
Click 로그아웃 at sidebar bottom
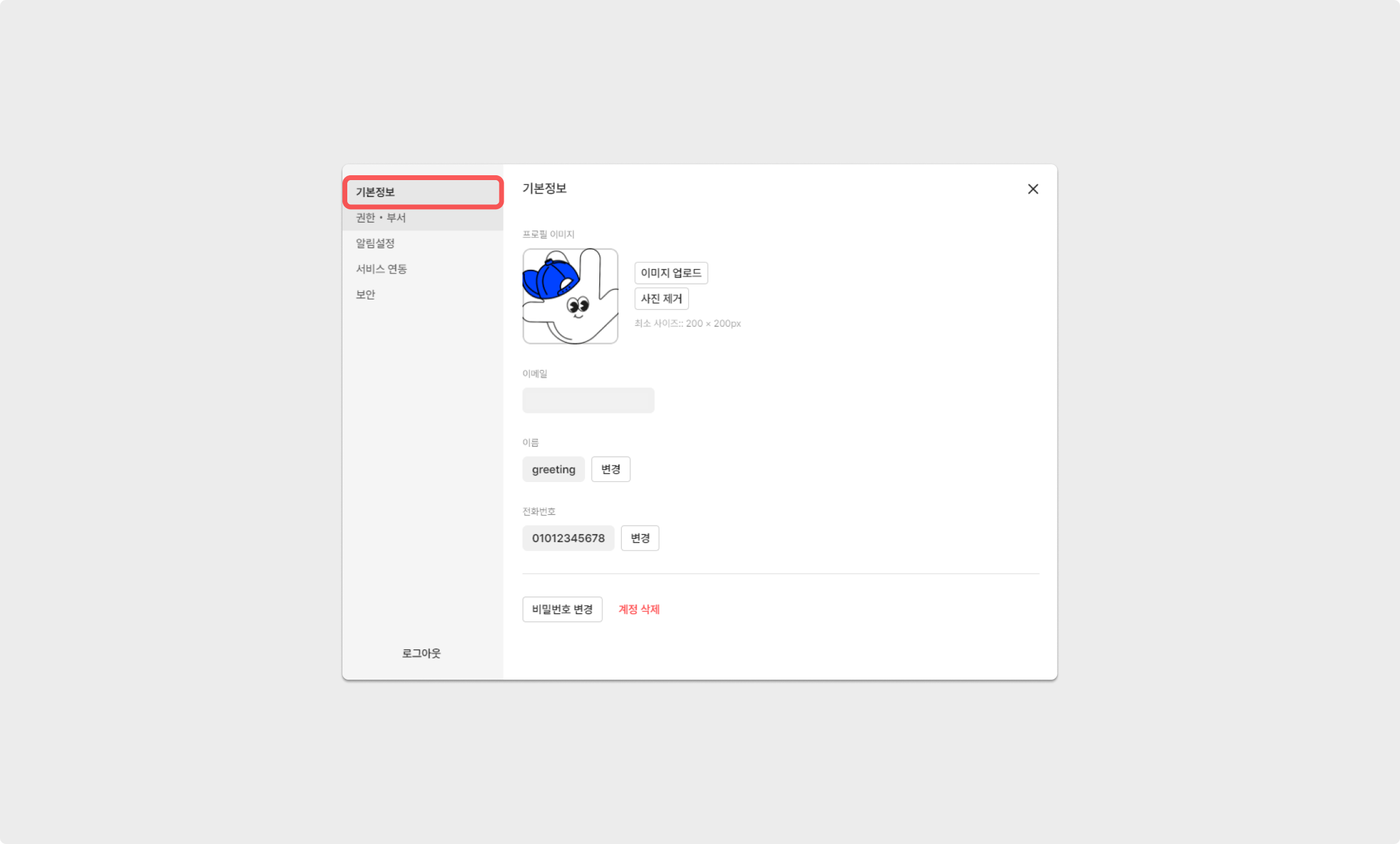[421, 653]
